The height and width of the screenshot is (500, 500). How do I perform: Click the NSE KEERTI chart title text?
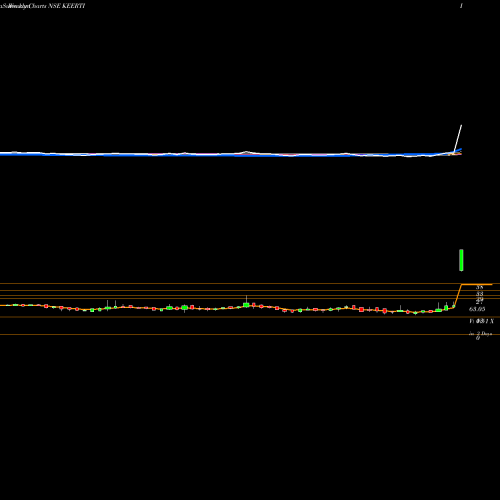(67, 6)
